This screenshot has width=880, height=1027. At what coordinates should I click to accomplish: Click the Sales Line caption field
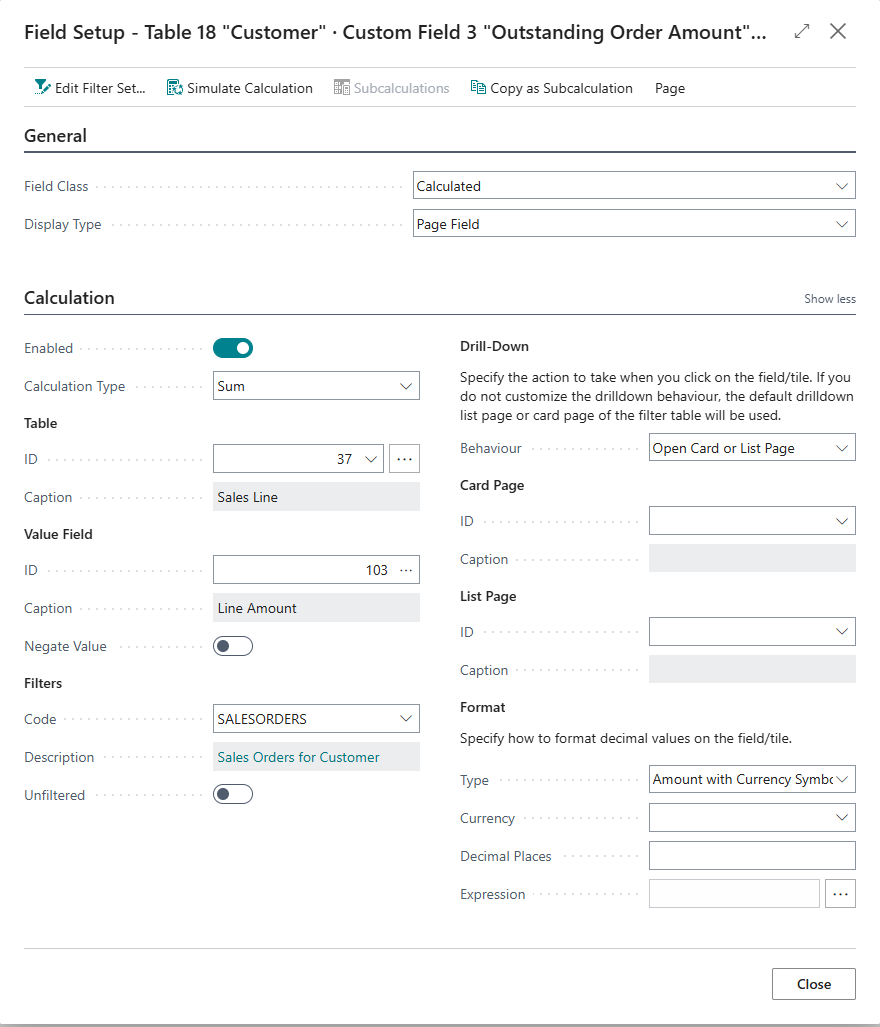coord(316,496)
